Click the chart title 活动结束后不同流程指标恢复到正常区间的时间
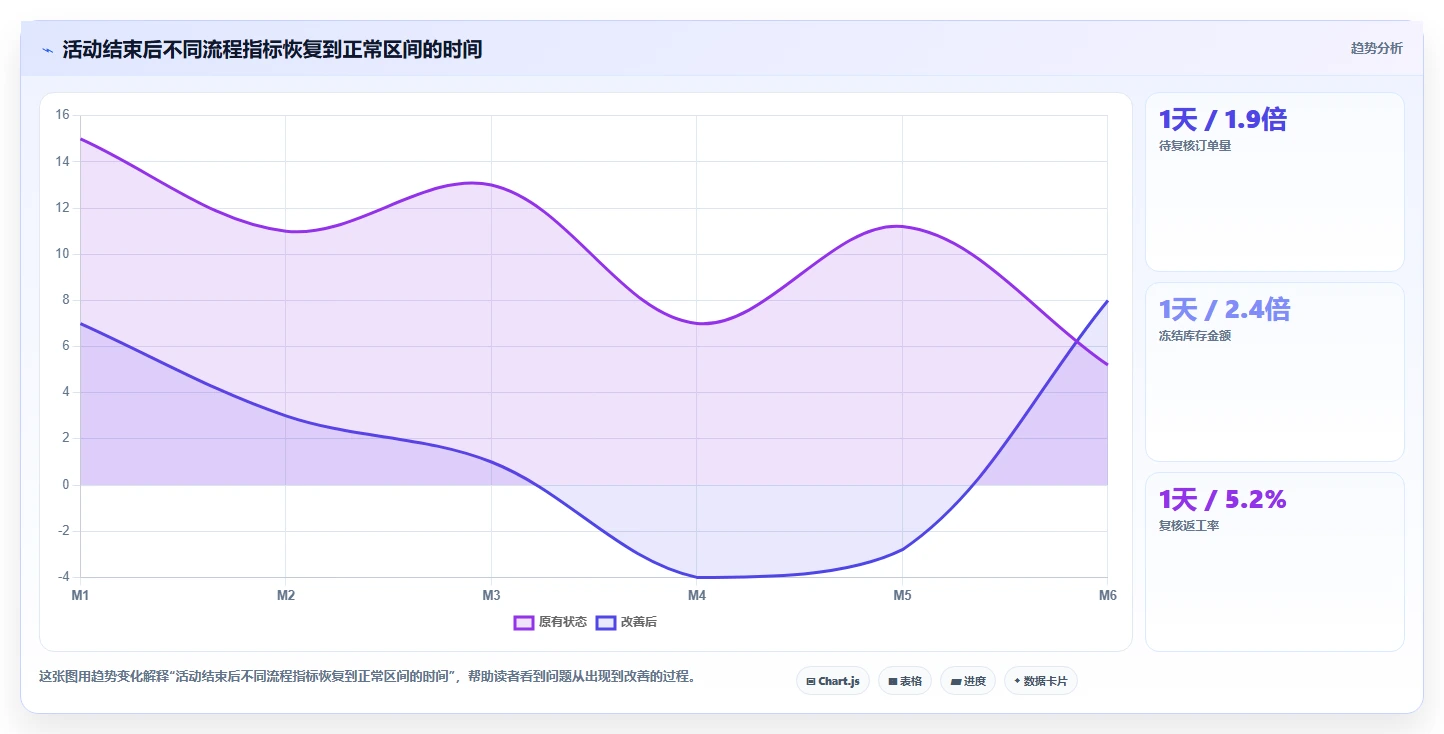This screenshot has height=734, width=1444. point(272,49)
